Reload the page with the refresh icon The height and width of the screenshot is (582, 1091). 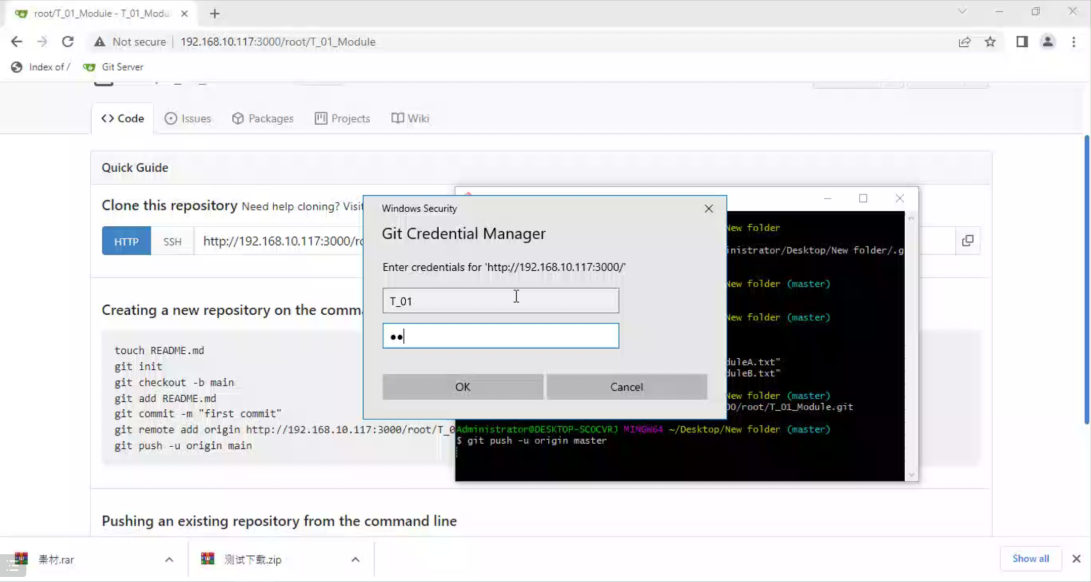coord(67,42)
